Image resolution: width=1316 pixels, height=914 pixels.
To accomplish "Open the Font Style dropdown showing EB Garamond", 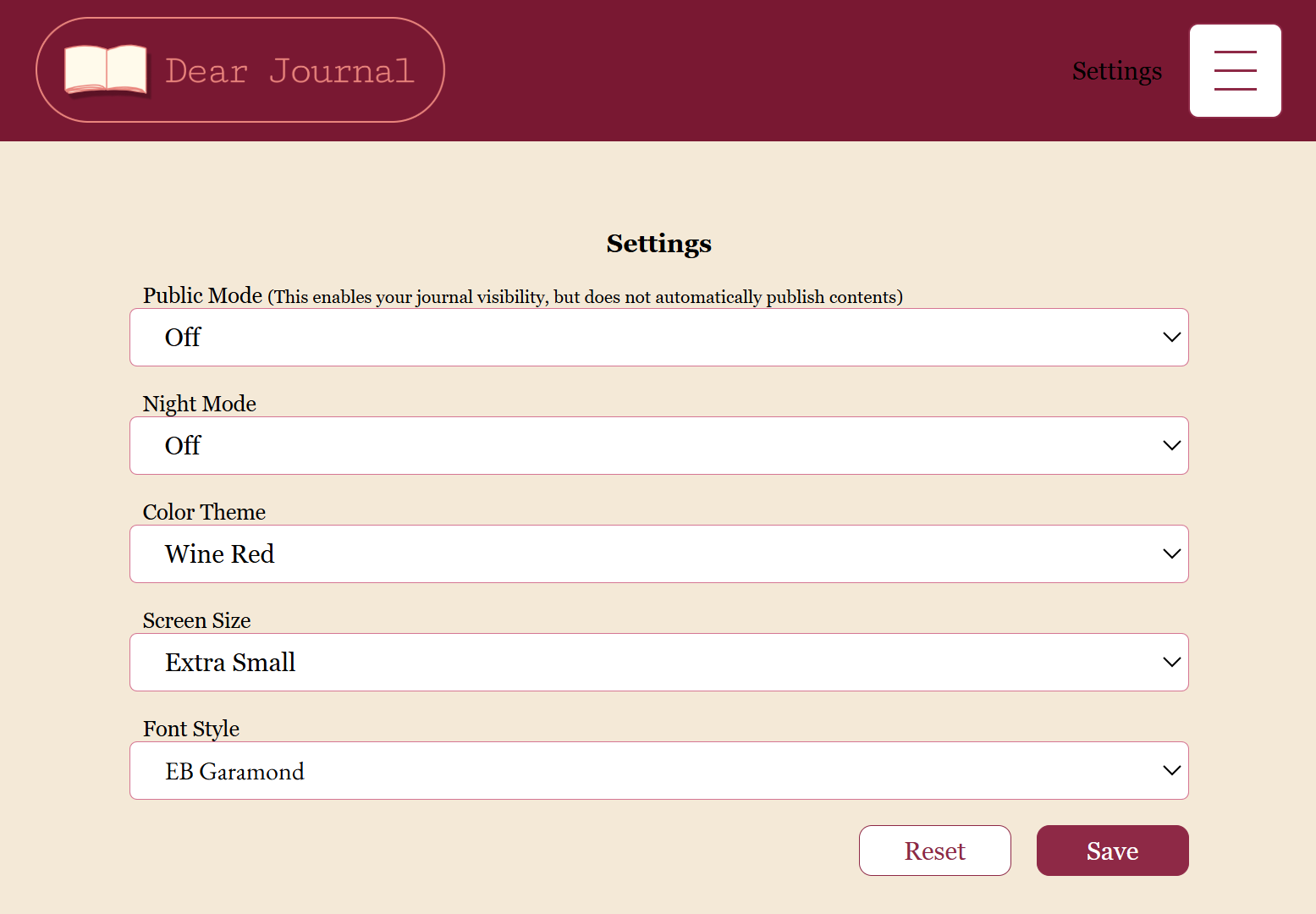I will tap(659, 770).
